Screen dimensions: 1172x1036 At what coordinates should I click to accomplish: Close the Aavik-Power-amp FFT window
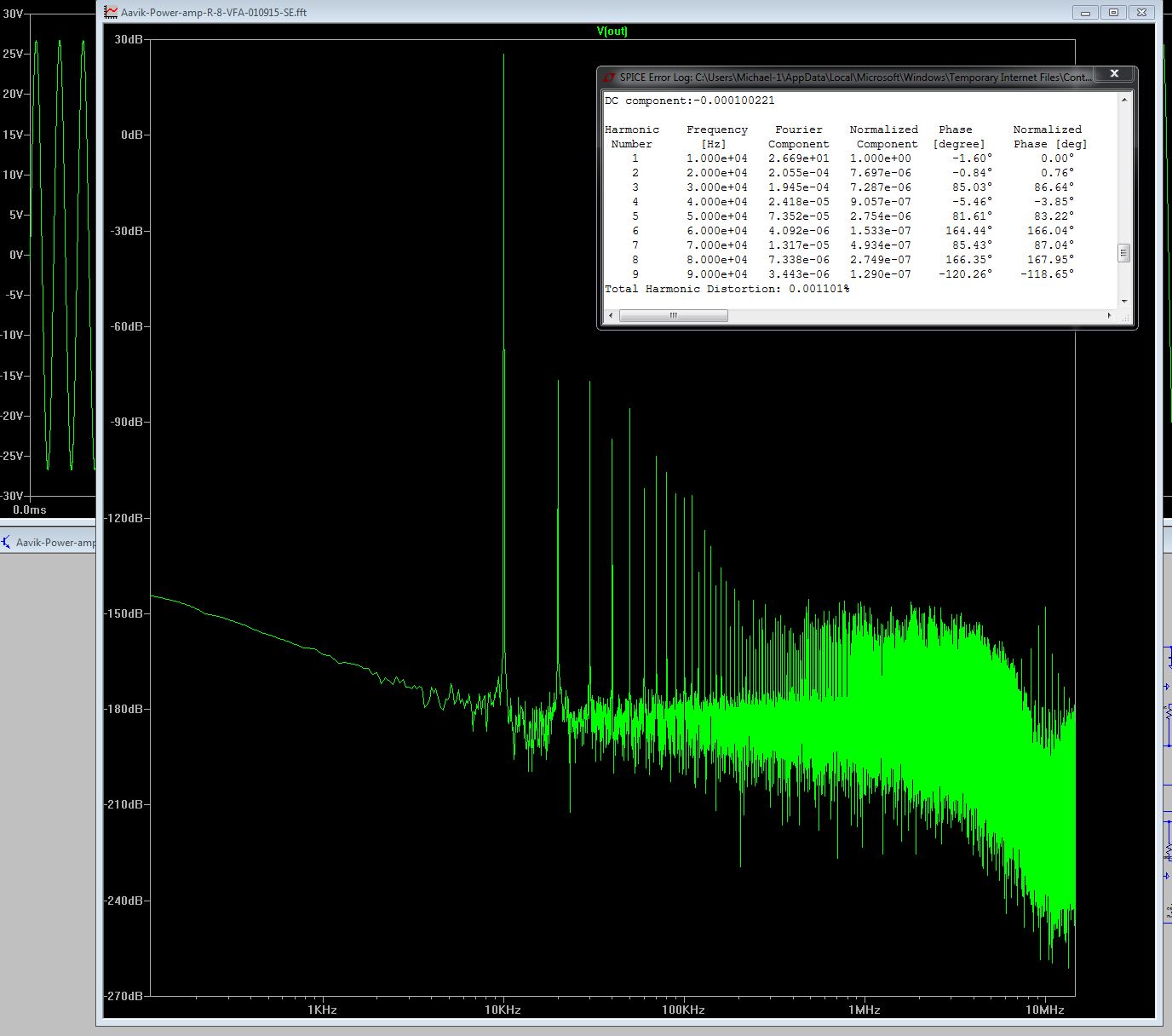1141,12
